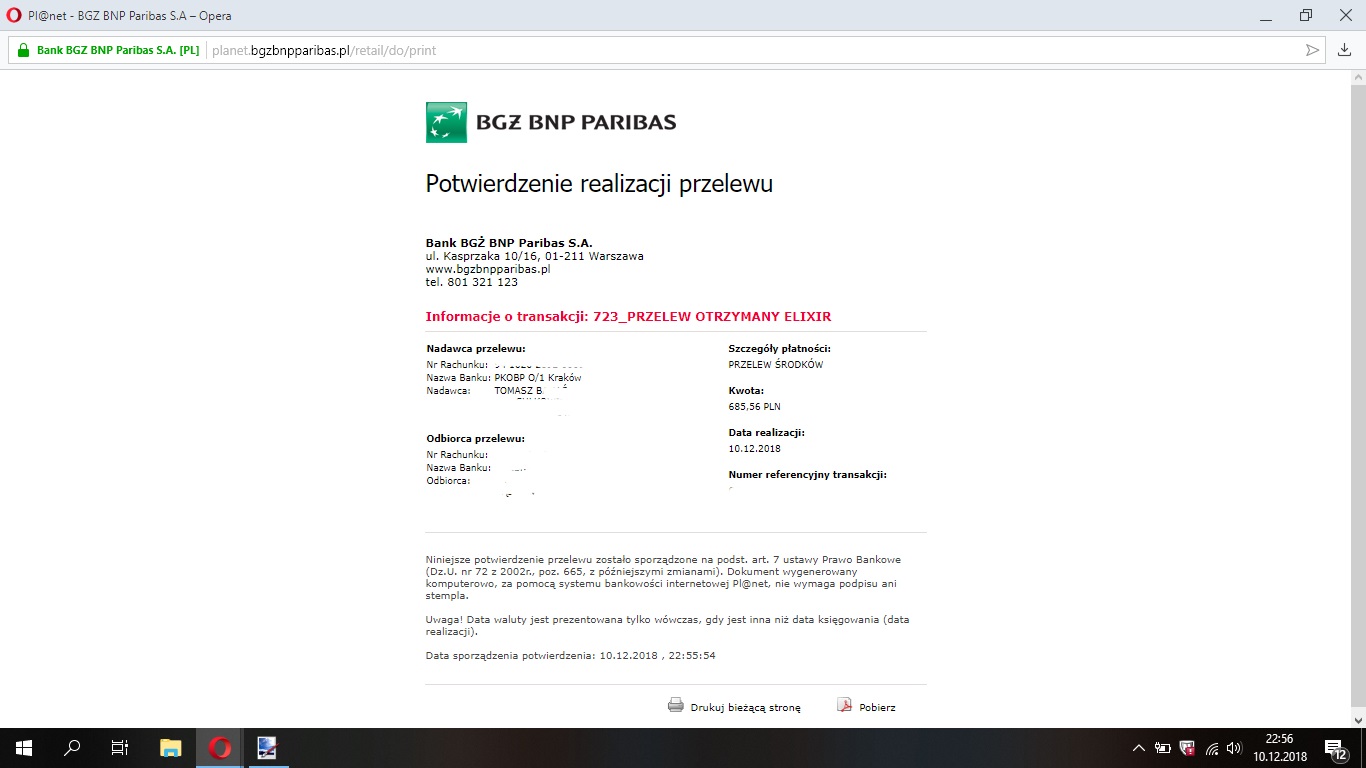Click the tel. 801 321 123 text
1366x768 pixels.
472,282
